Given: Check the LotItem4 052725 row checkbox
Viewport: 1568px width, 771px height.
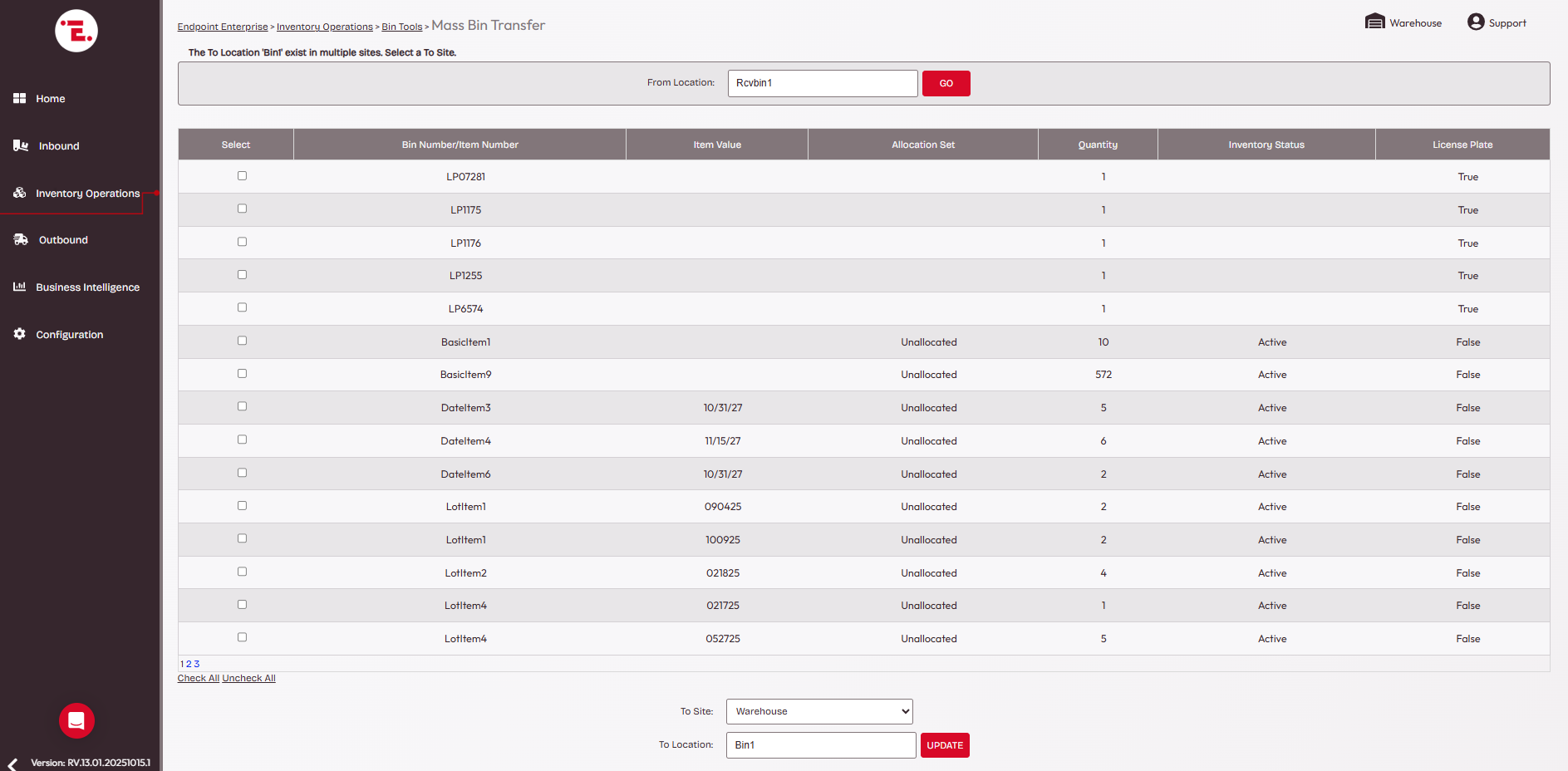Looking at the screenshot, I should (242, 637).
